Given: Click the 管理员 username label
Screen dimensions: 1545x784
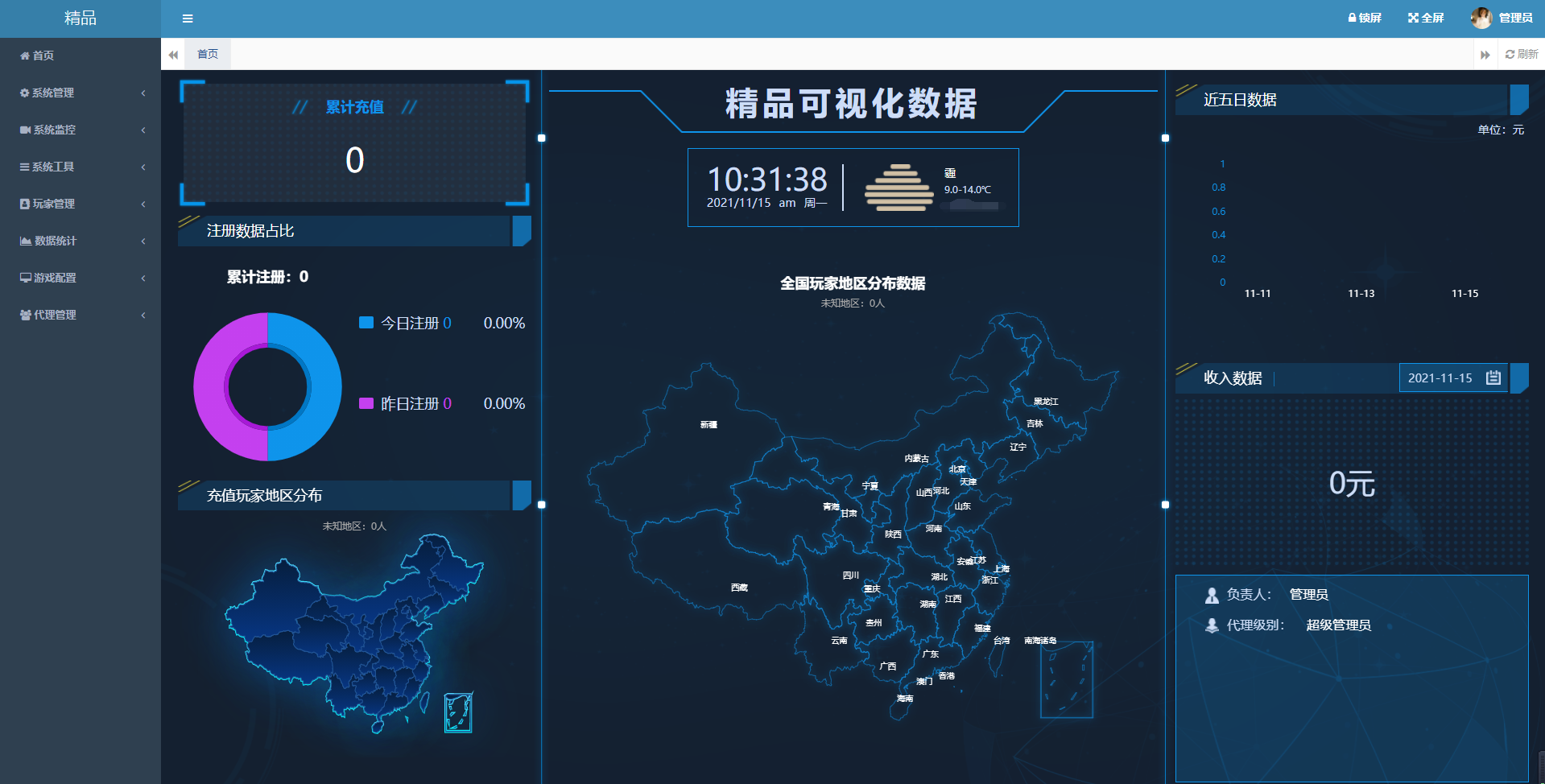Looking at the screenshot, I should (1515, 18).
